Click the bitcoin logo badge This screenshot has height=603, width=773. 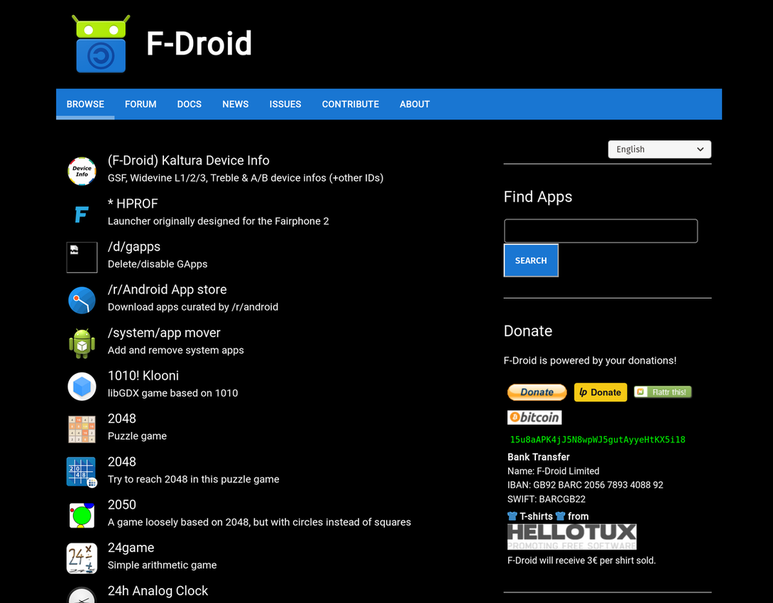coord(534,418)
